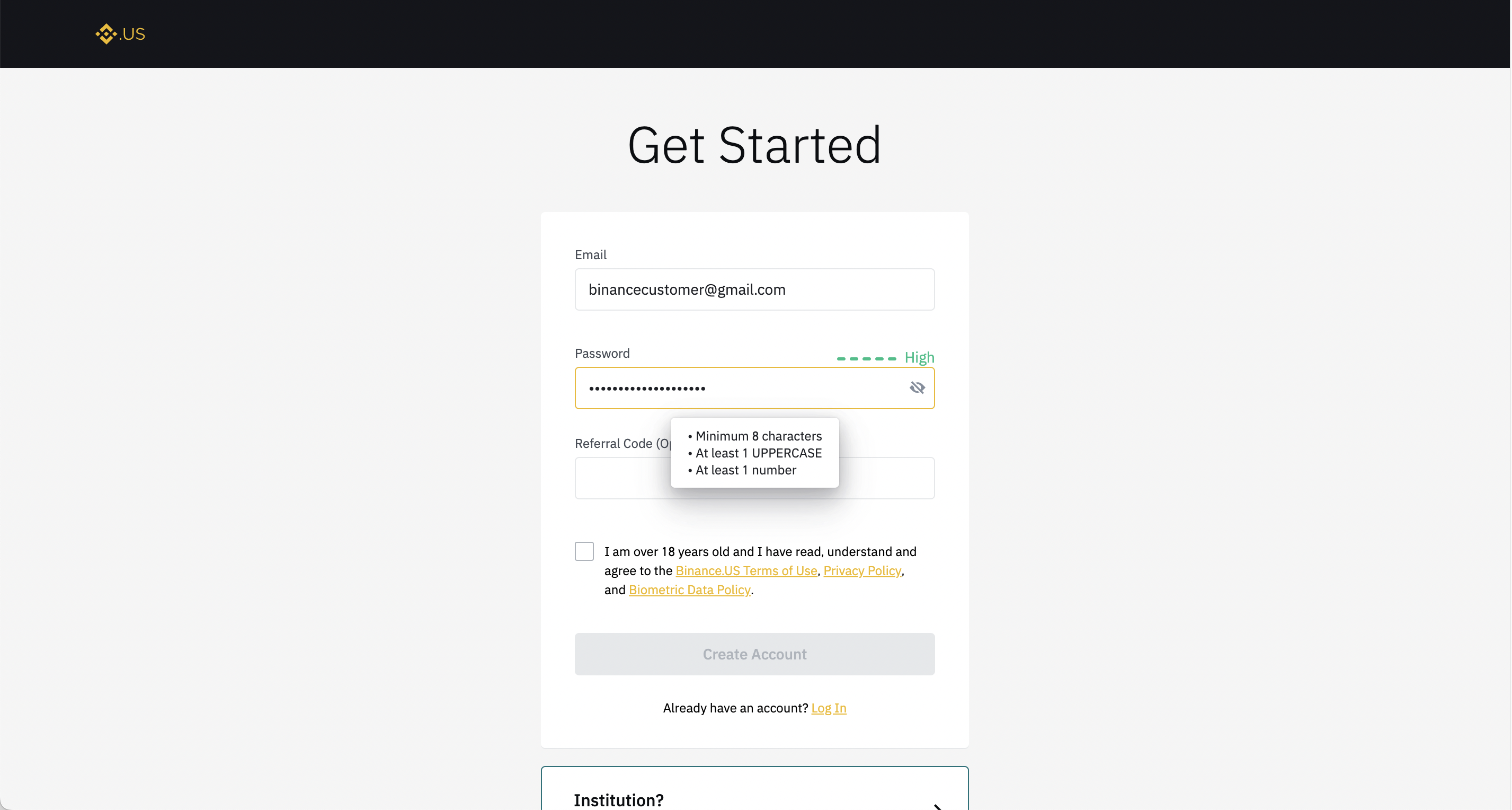The width and height of the screenshot is (1512, 810).
Task: Click the Password field label
Action: [x=602, y=354]
